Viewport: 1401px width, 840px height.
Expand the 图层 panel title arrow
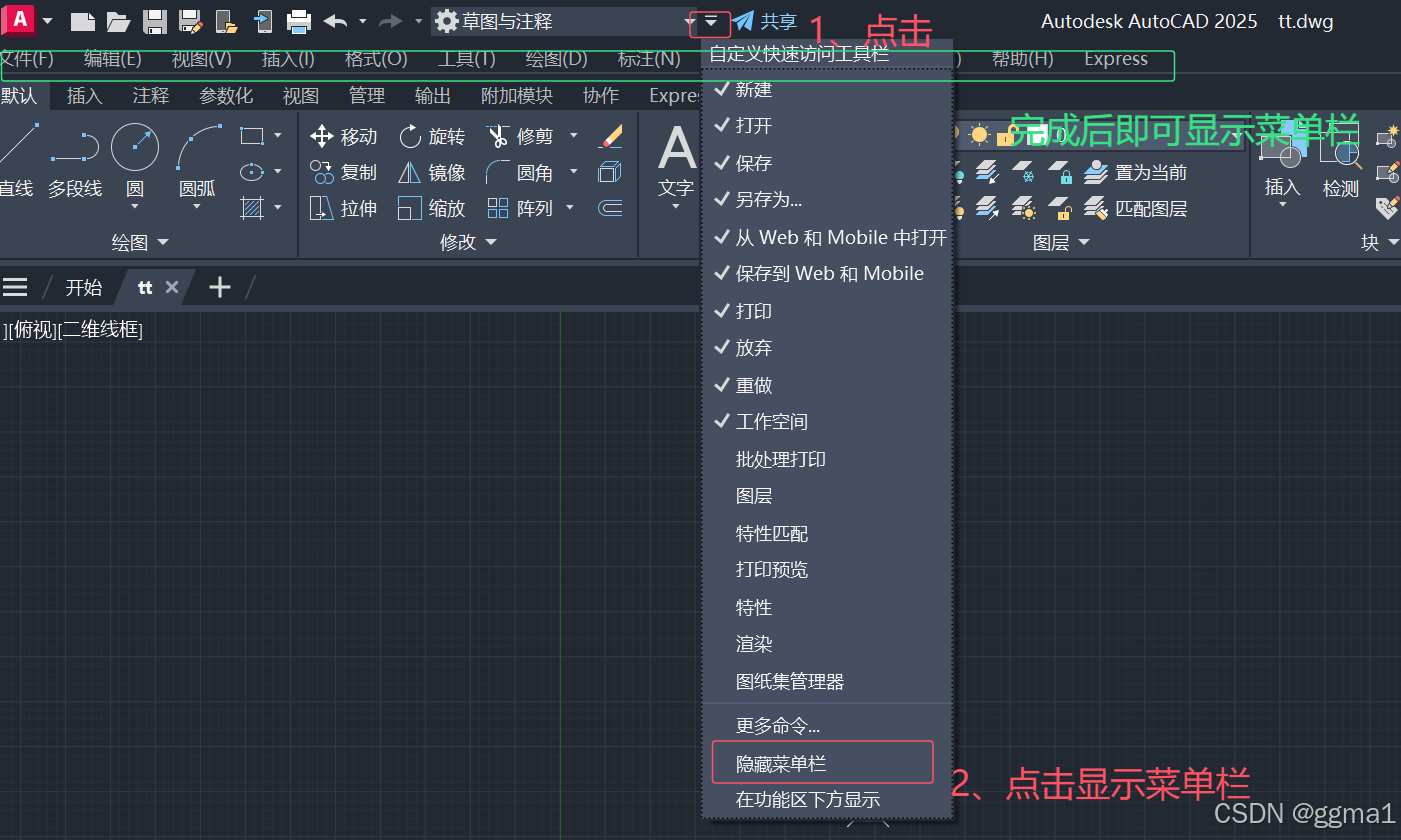(x=1083, y=243)
